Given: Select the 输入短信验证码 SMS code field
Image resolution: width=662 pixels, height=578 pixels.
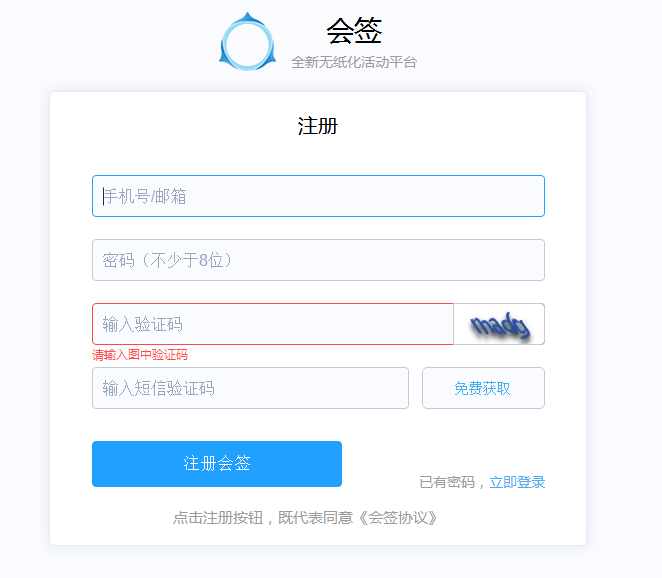Looking at the screenshot, I should 250,388.
